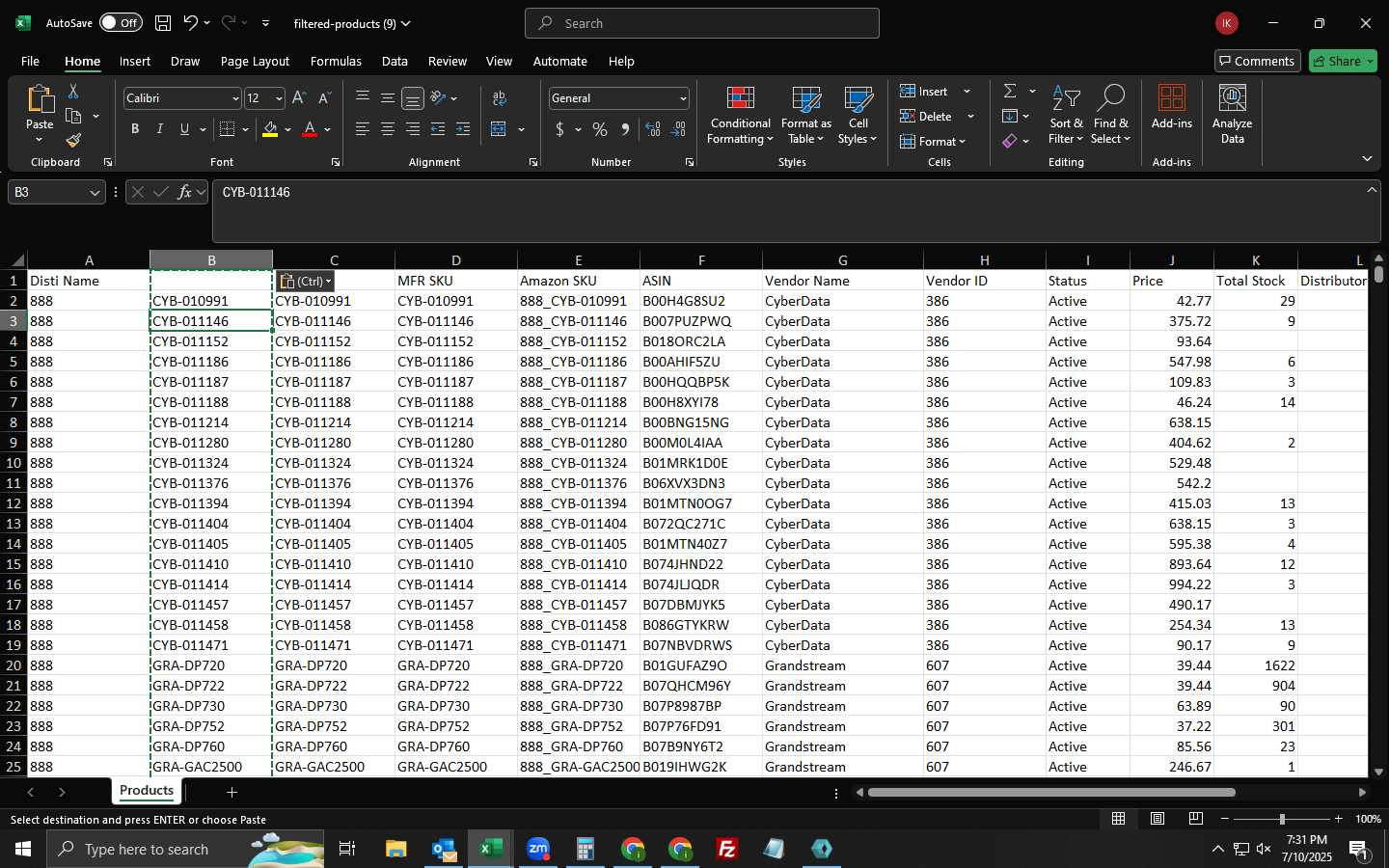
Task: Click the Decrease Indent icon
Action: click(x=438, y=129)
